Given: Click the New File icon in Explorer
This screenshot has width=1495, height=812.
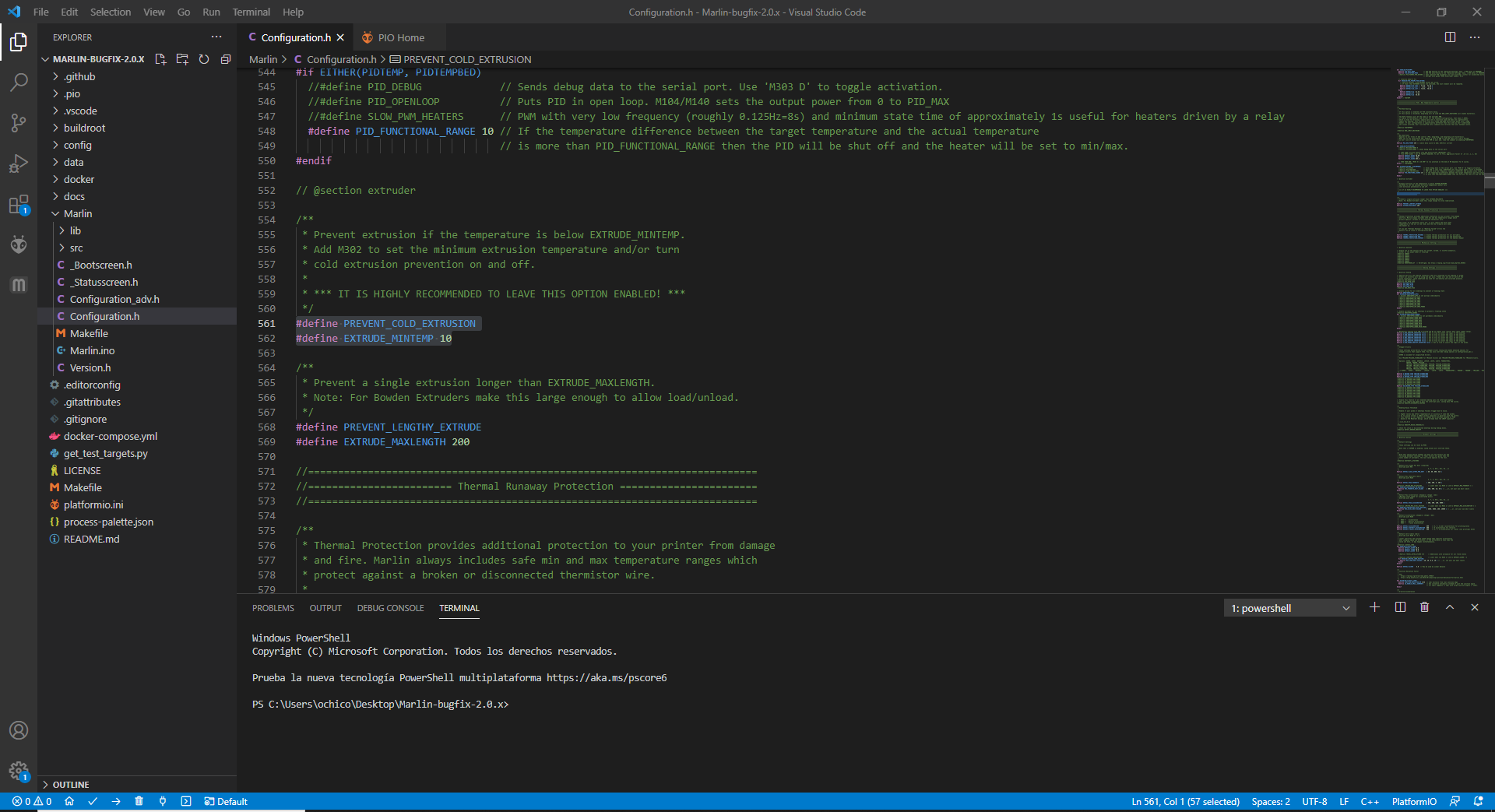Looking at the screenshot, I should (160, 59).
